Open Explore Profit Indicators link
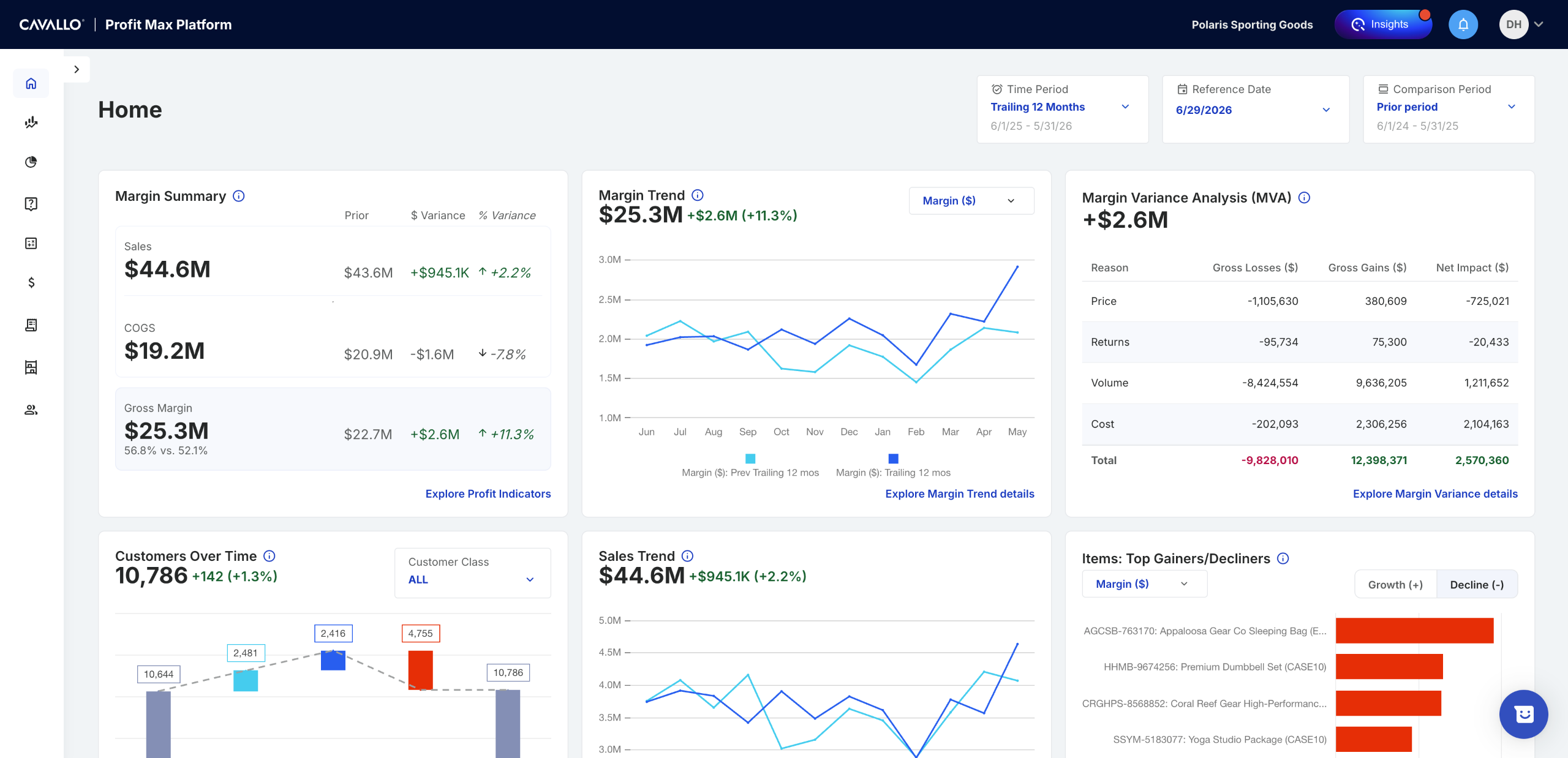This screenshot has width=1568, height=758. pyautogui.click(x=488, y=493)
